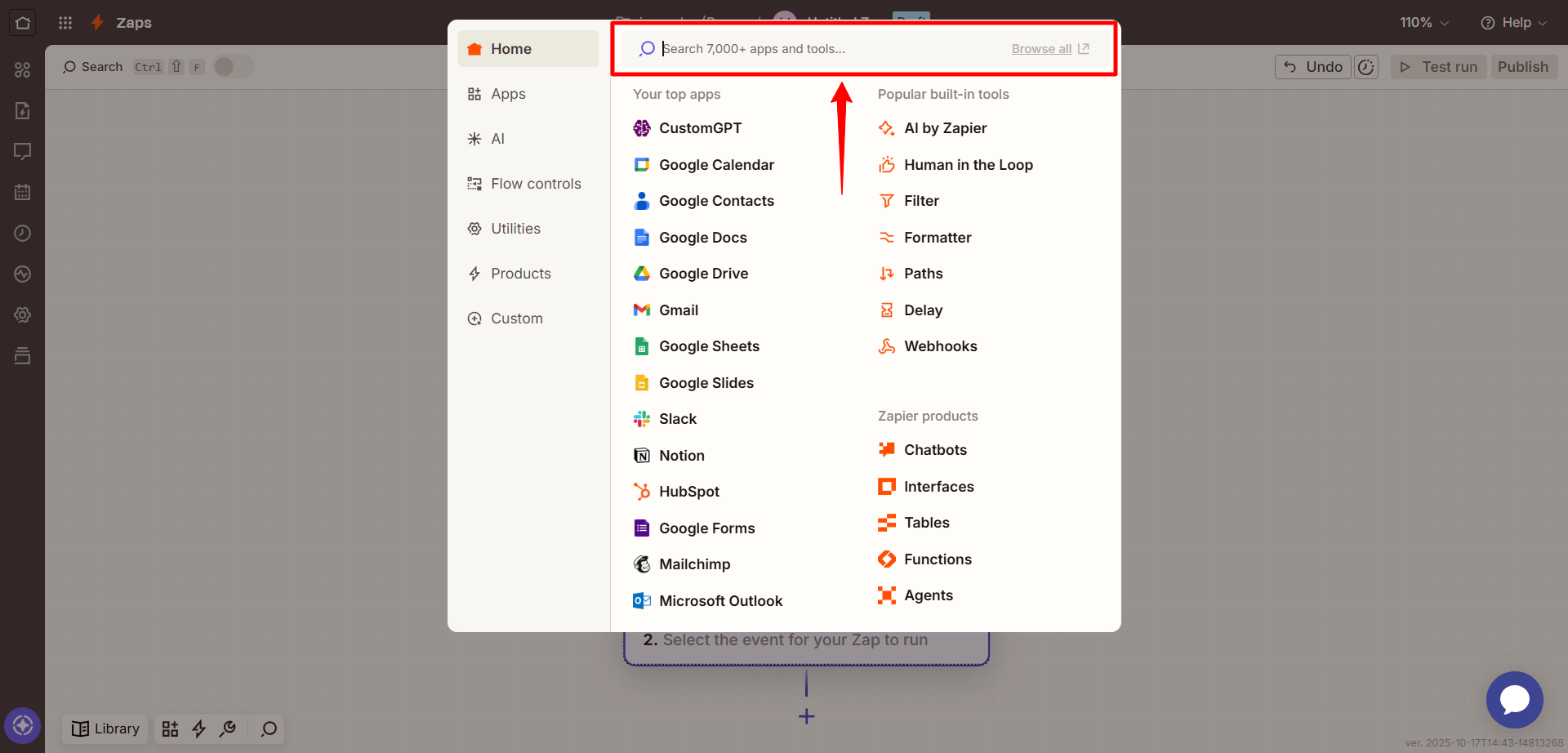Expand the Help dropdown
The height and width of the screenshot is (753, 1568).
click(1513, 23)
